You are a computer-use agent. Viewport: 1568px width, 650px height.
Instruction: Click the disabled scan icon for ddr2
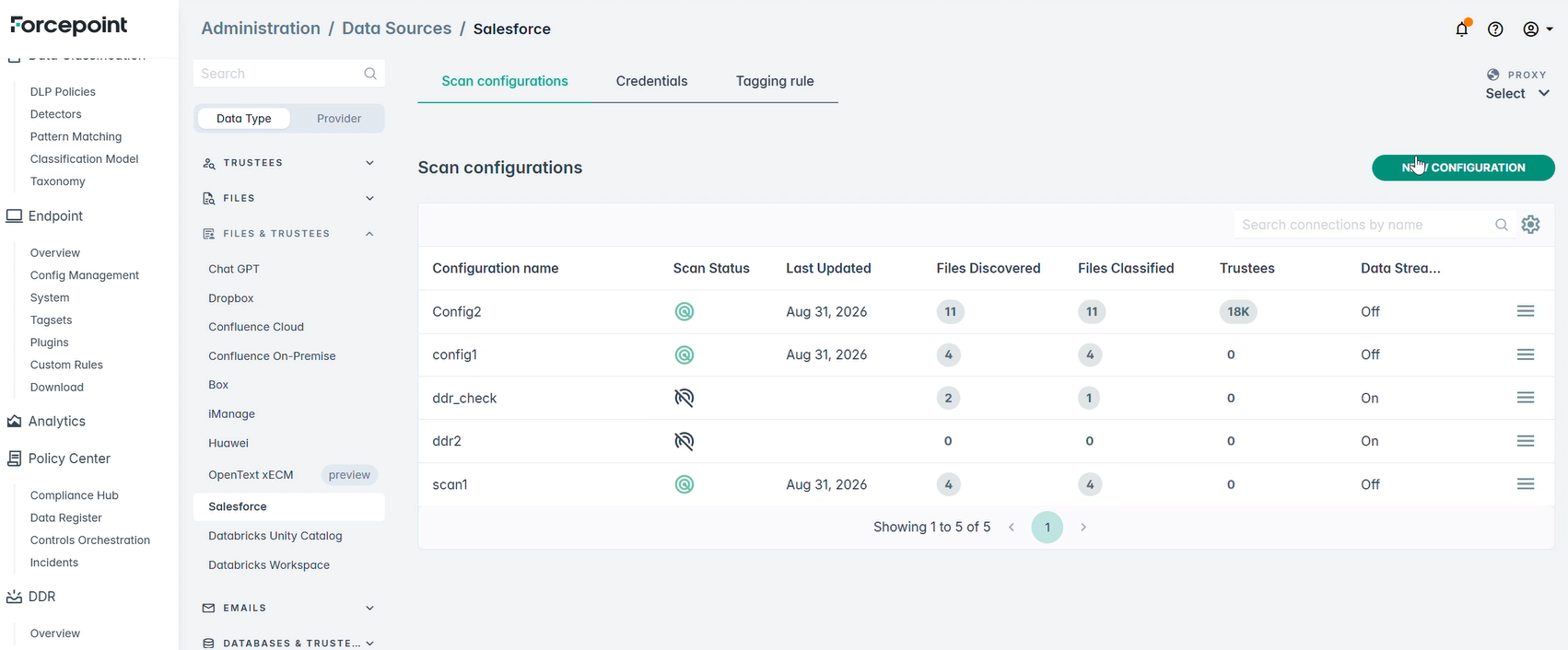685,441
